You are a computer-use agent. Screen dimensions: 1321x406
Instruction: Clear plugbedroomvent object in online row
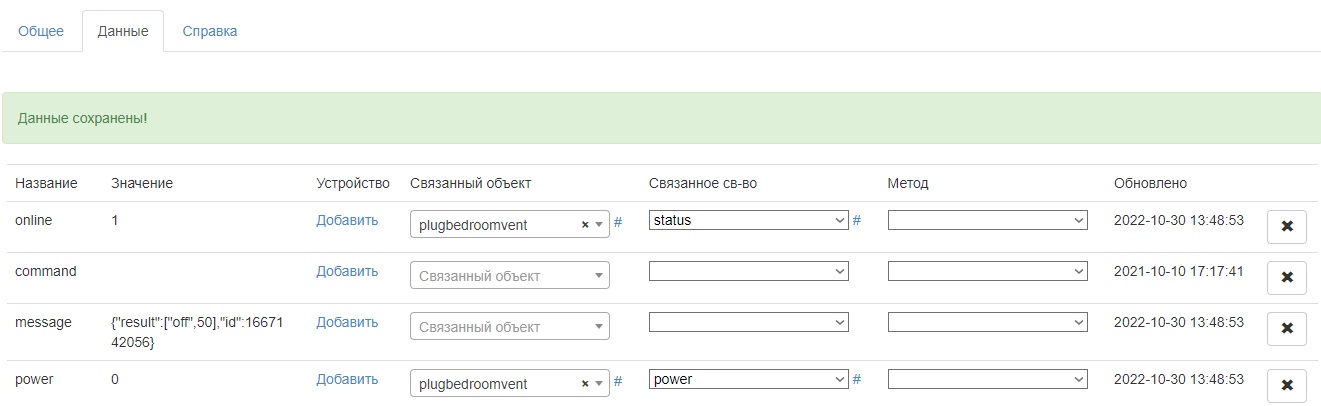(x=585, y=225)
